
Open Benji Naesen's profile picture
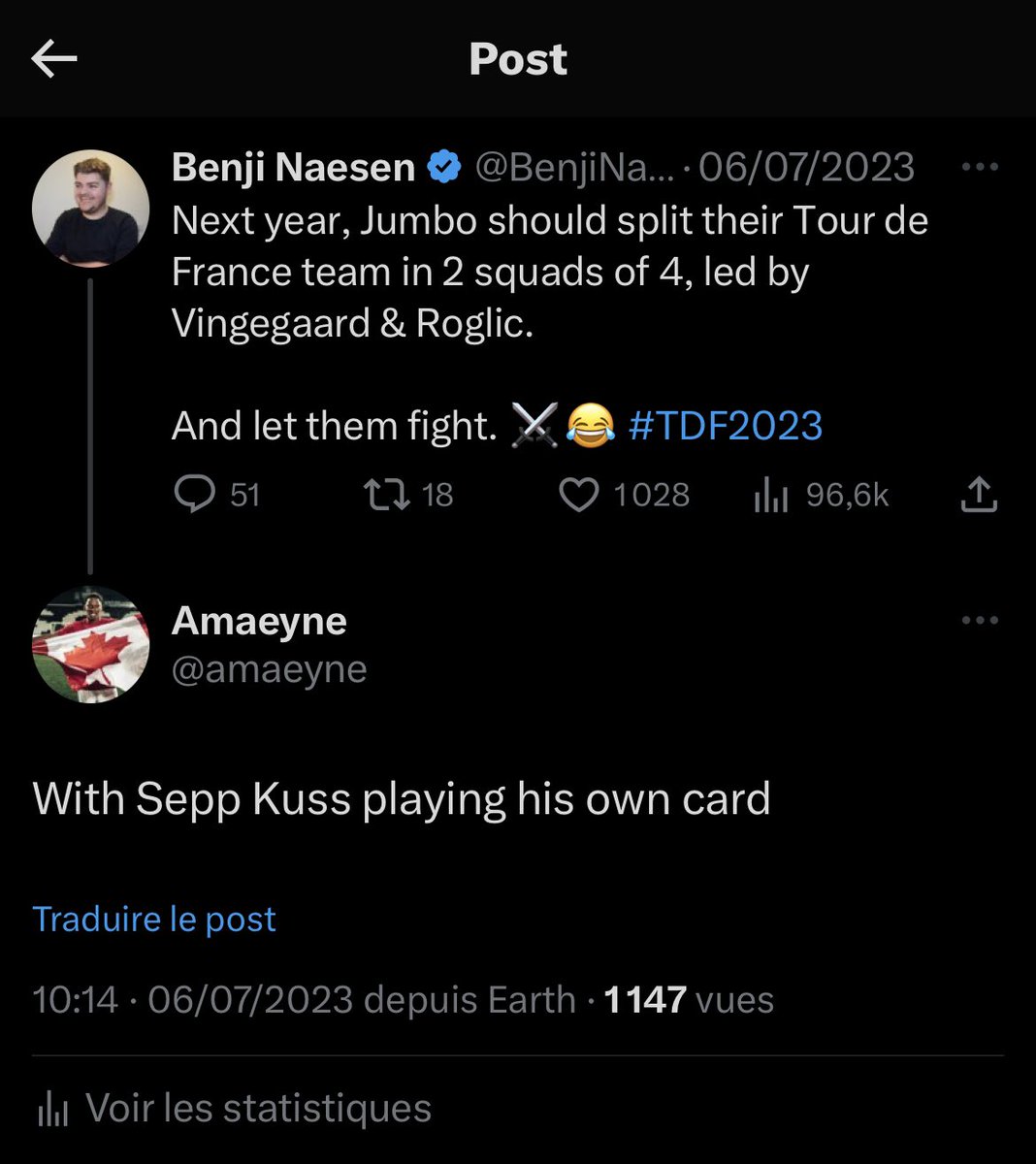tap(90, 208)
